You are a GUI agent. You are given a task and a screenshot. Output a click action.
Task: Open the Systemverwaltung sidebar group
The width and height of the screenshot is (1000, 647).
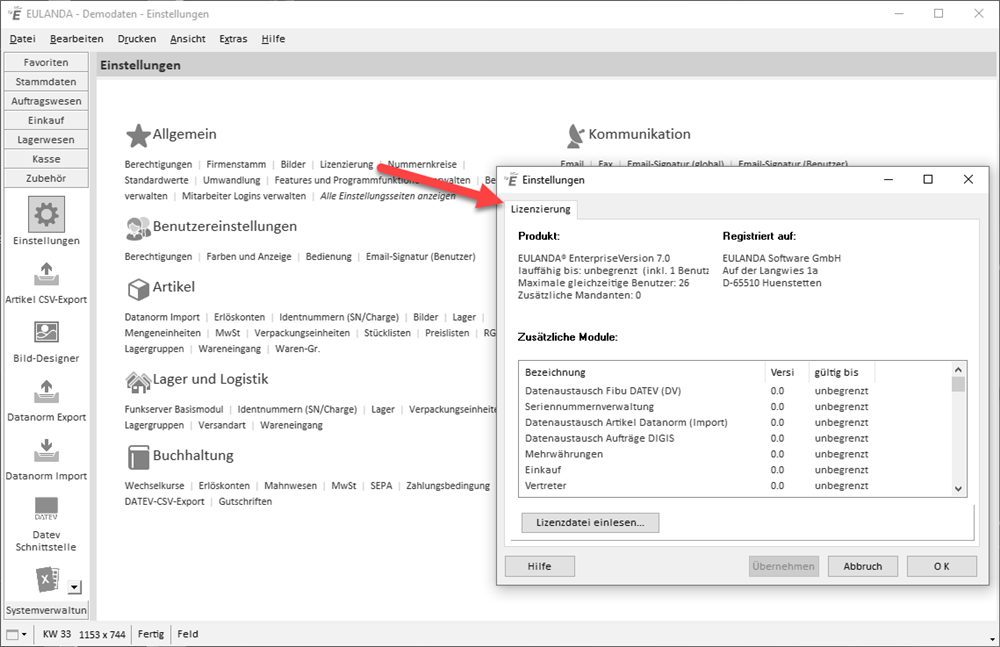coord(46,610)
